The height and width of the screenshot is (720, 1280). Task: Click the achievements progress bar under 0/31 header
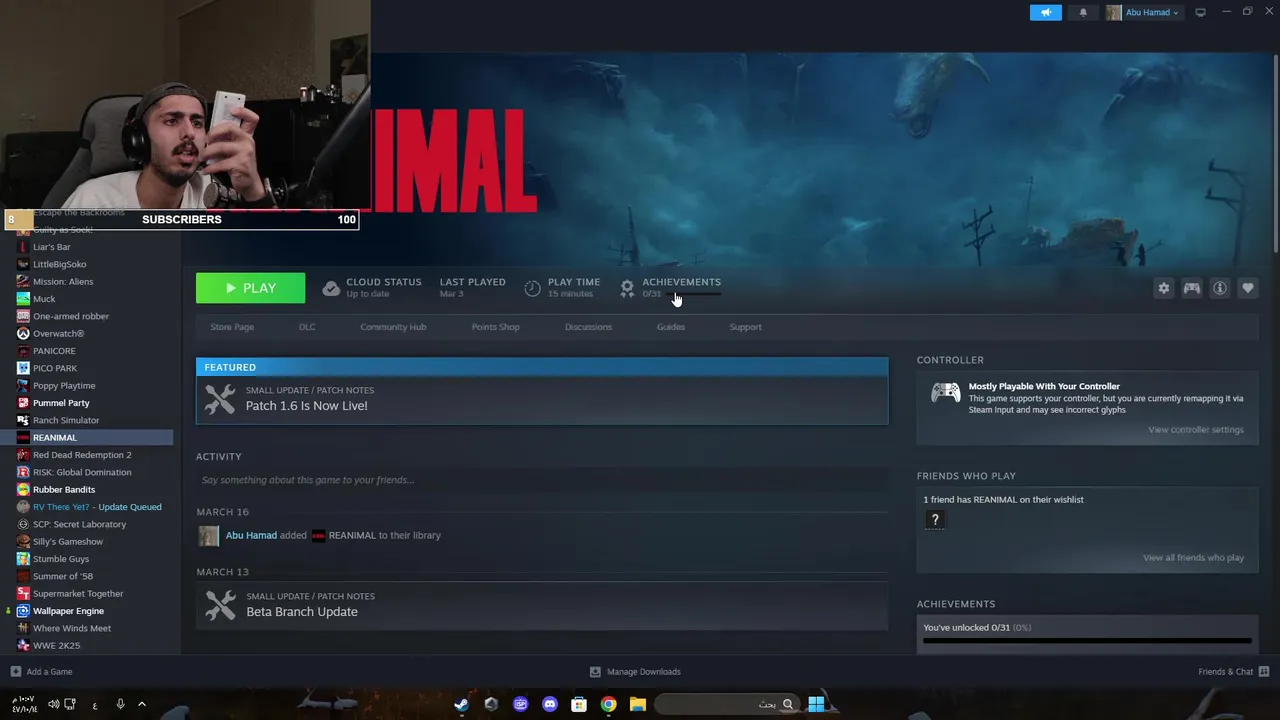point(692,295)
